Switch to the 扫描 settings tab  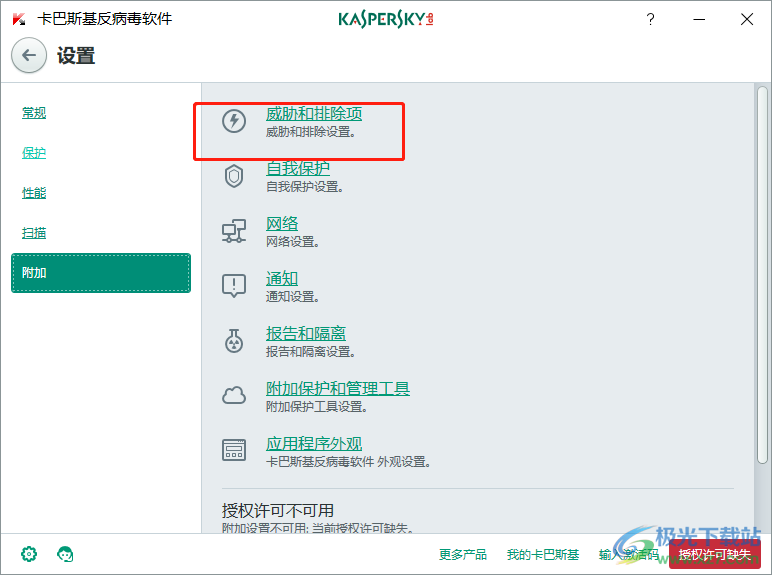pos(34,232)
